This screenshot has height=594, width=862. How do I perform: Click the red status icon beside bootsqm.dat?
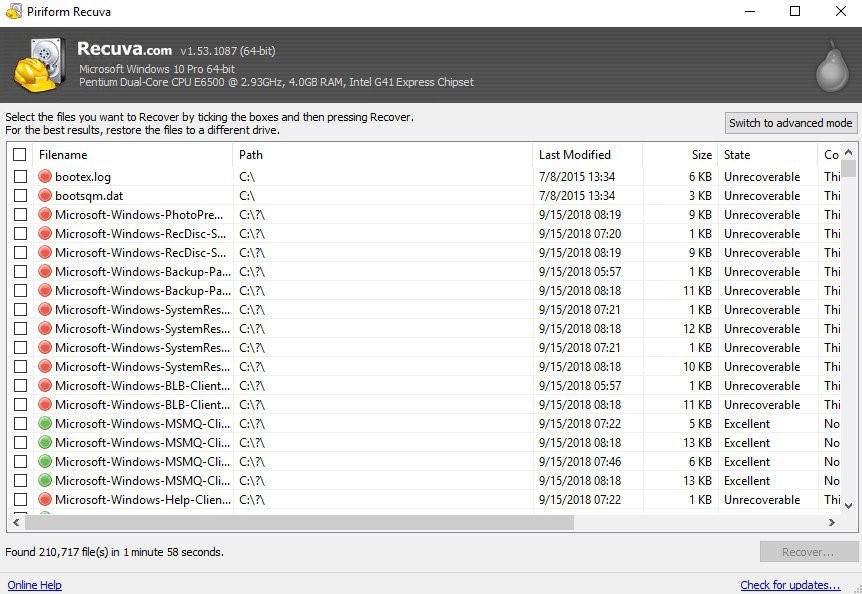pos(44,196)
